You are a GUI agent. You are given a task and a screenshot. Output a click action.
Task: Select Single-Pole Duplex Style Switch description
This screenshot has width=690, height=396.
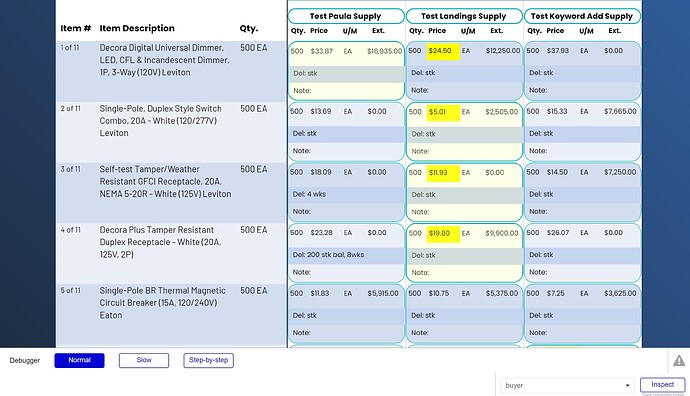(x=161, y=121)
